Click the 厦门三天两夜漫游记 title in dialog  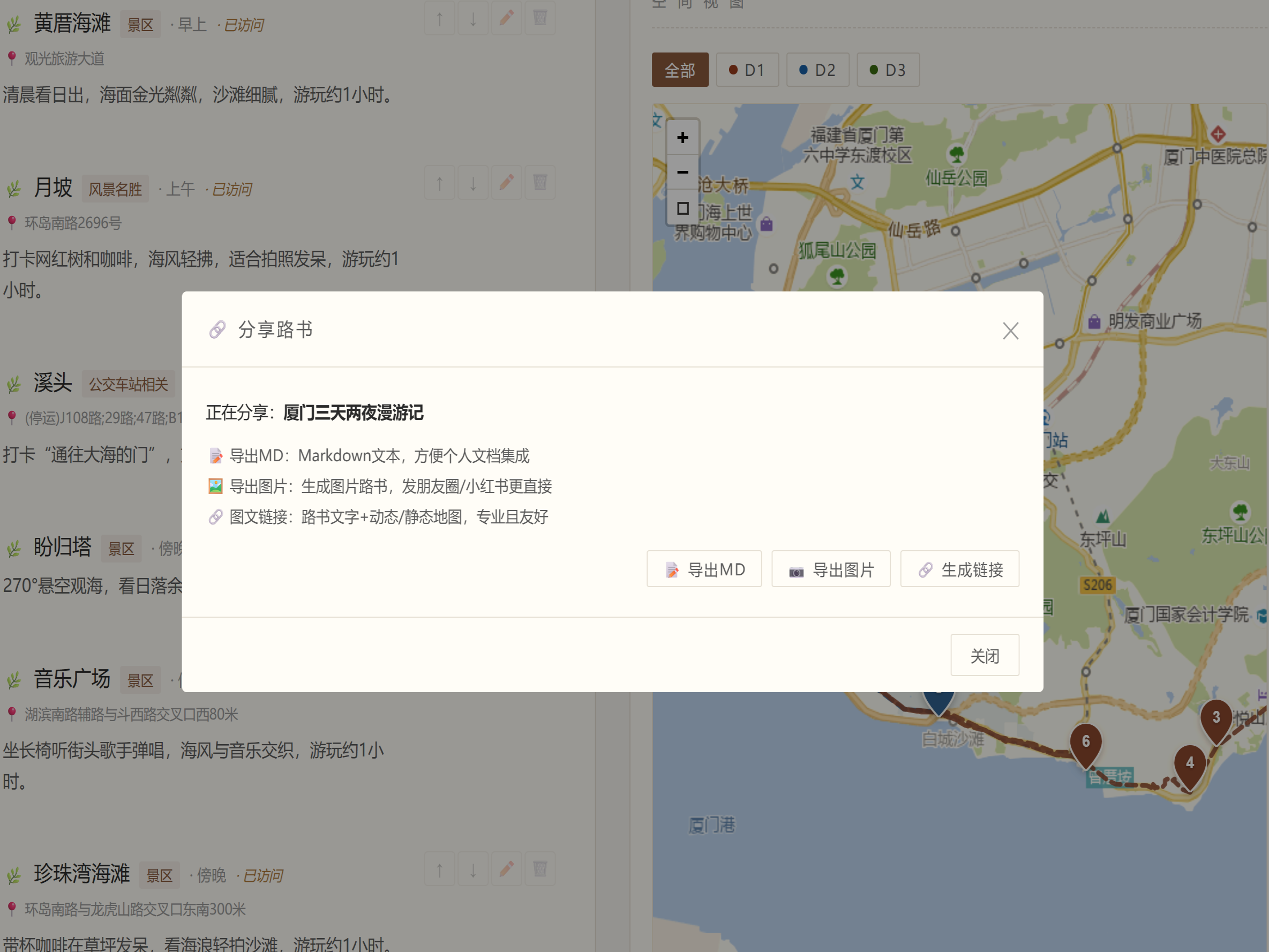(354, 413)
